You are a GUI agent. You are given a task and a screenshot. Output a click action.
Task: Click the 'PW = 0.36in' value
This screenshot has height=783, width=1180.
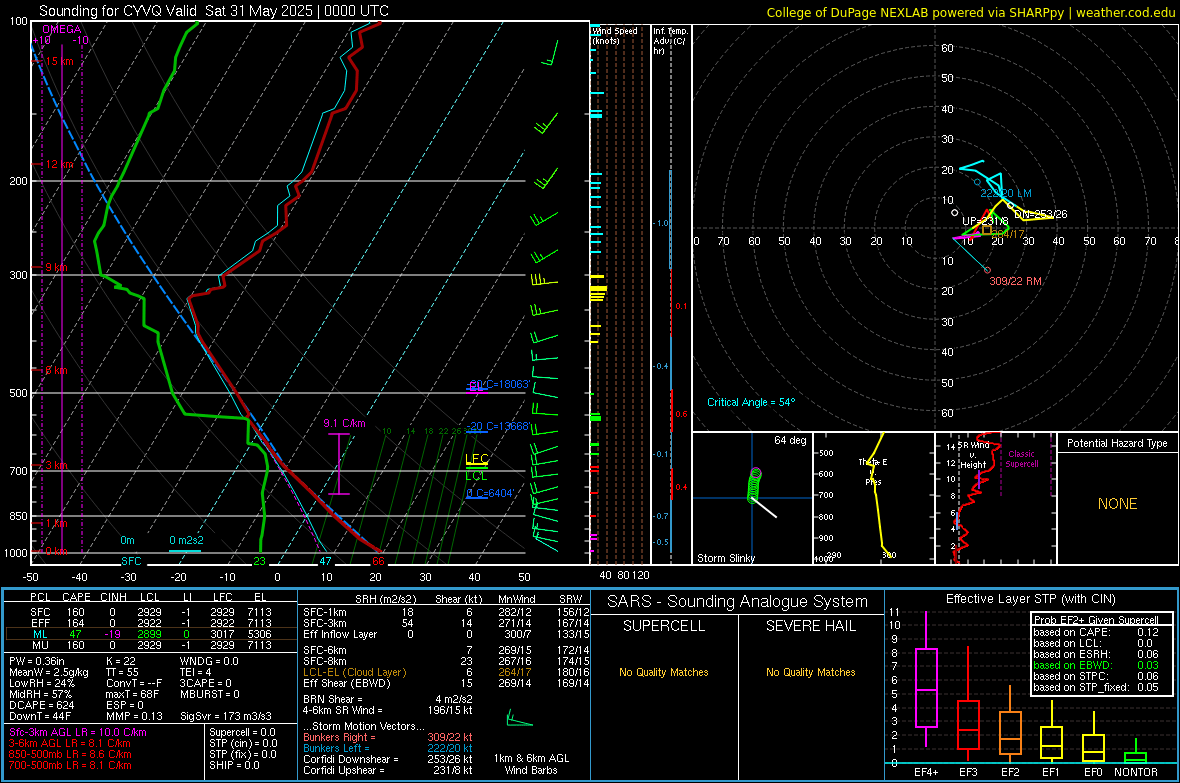[36, 661]
